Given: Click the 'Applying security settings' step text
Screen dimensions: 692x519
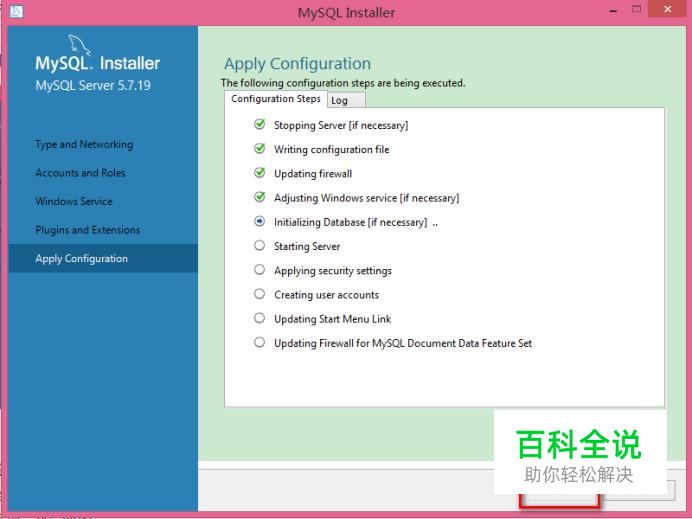Looking at the screenshot, I should 333,271.
